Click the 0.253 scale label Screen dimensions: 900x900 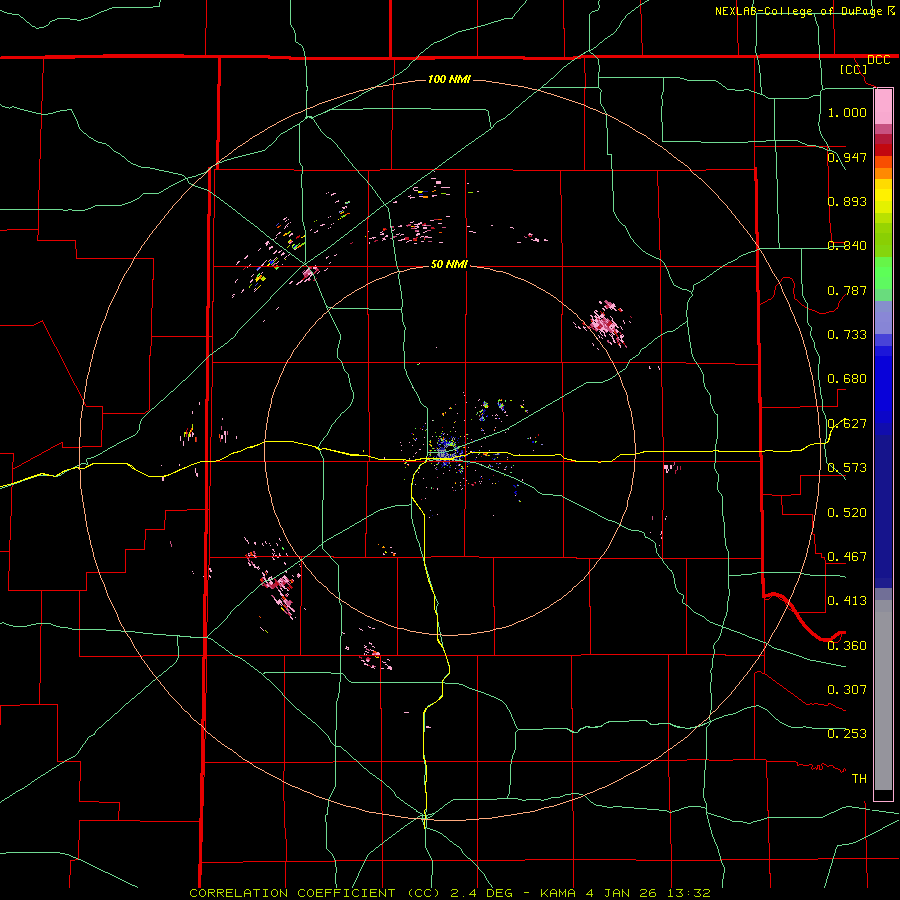click(847, 734)
